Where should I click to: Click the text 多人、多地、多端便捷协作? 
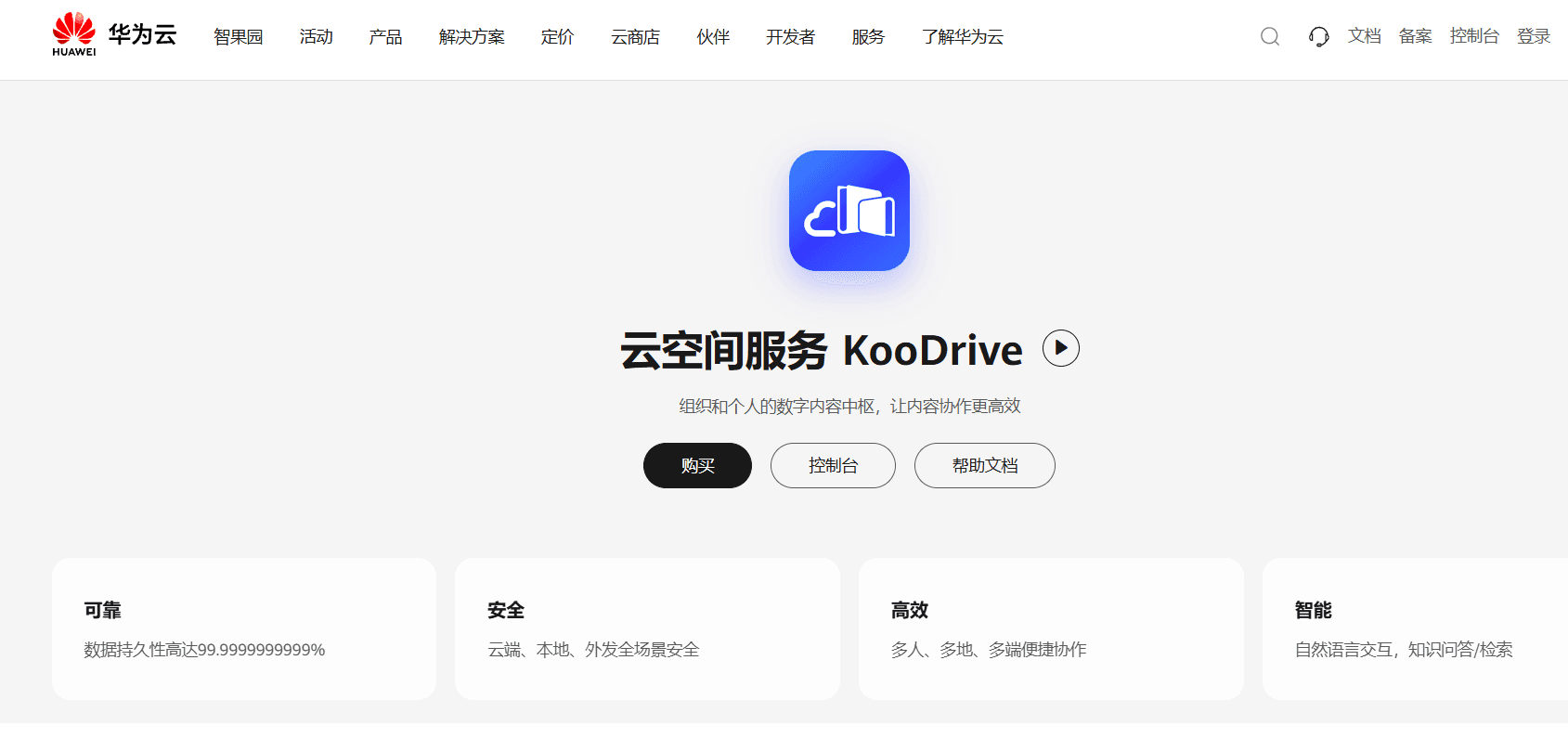tap(989, 650)
